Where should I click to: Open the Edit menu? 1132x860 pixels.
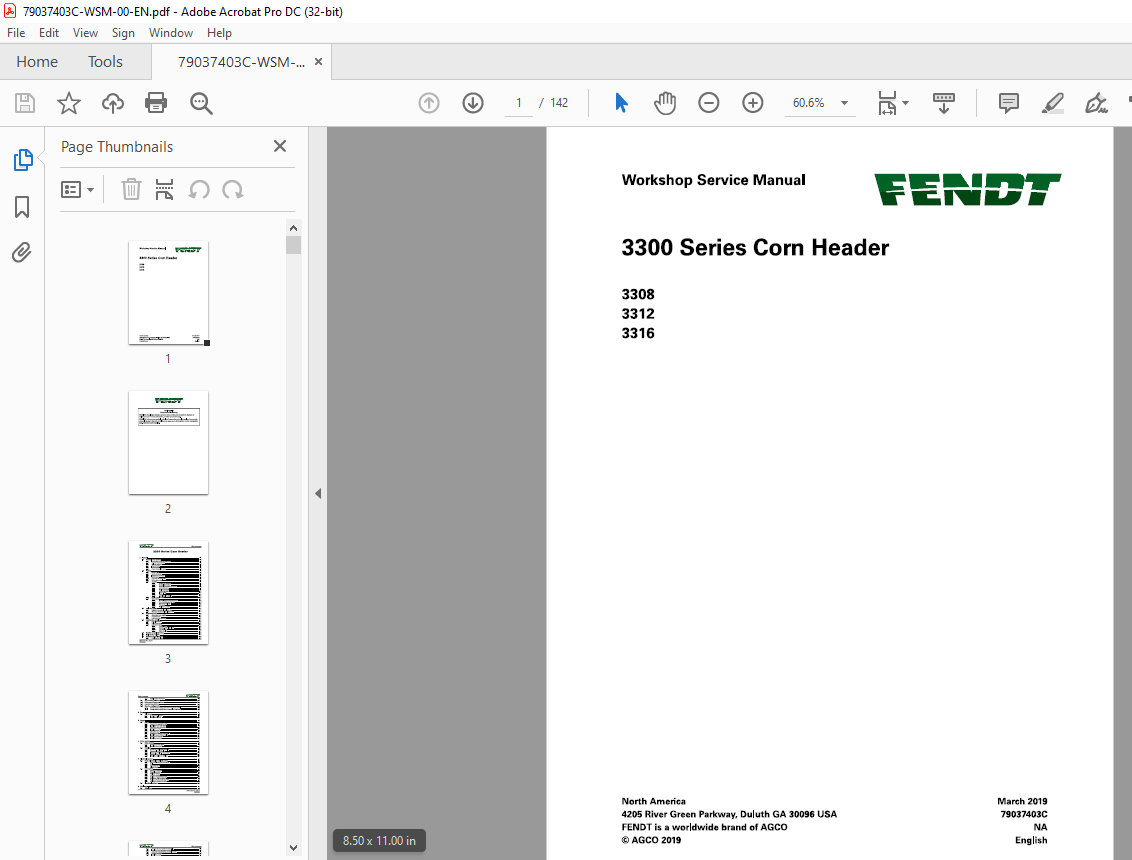48,32
